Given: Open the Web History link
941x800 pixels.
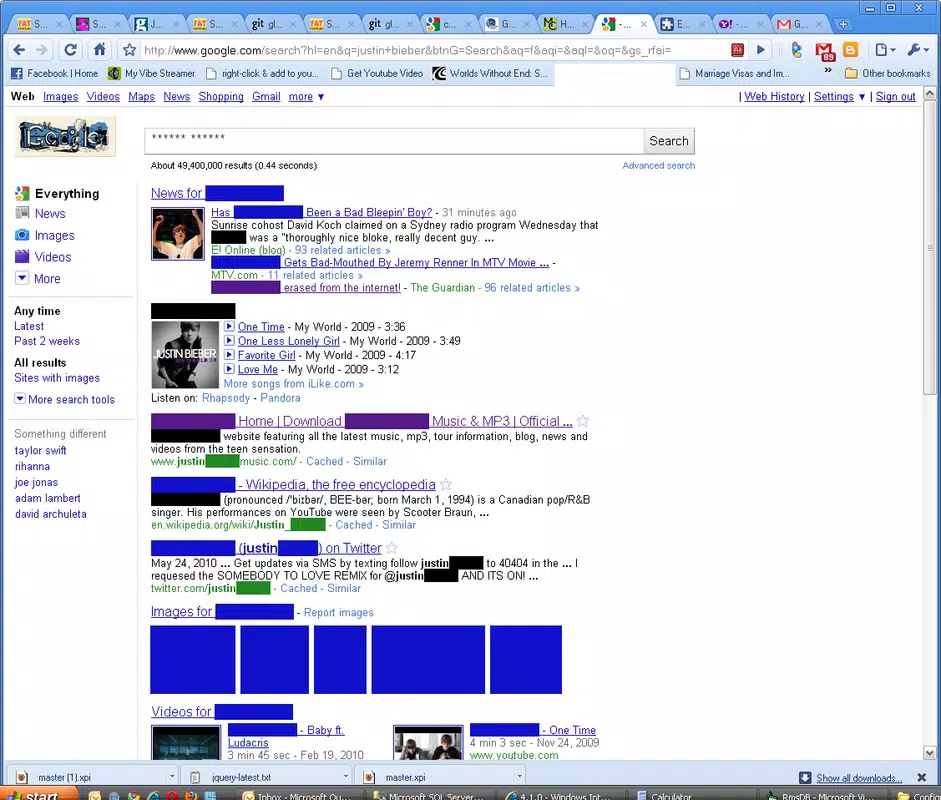Looking at the screenshot, I should click(x=774, y=97).
